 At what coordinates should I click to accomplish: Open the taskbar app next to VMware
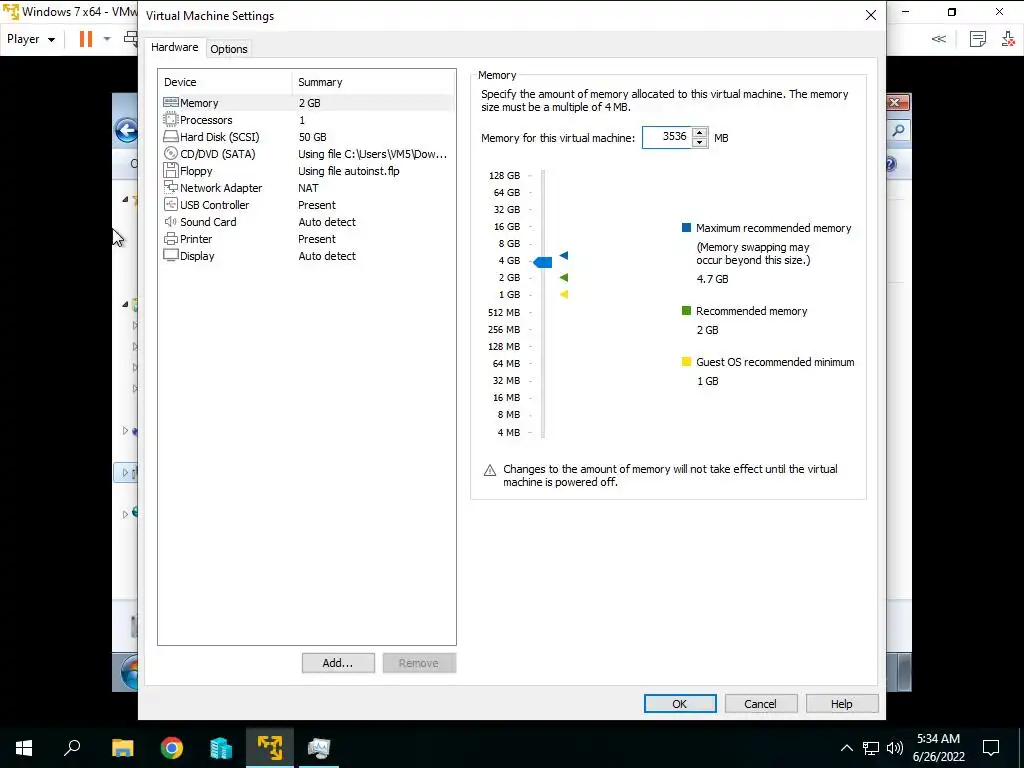tap(319, 748)
